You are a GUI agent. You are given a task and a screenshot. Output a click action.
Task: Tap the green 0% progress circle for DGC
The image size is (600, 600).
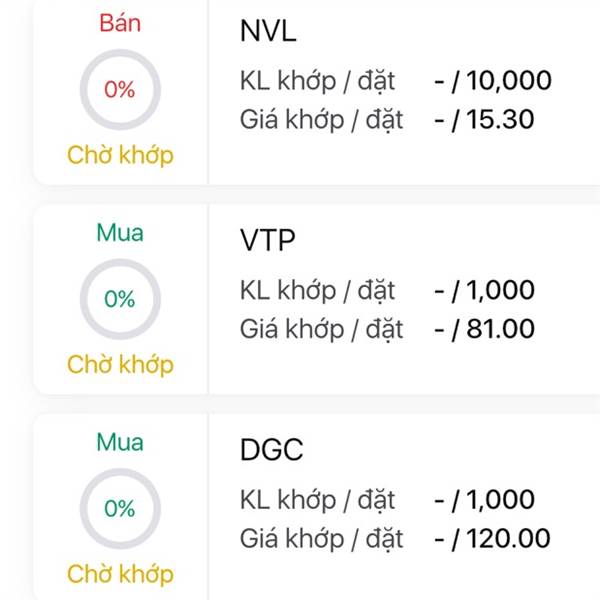tap(120, 509)
